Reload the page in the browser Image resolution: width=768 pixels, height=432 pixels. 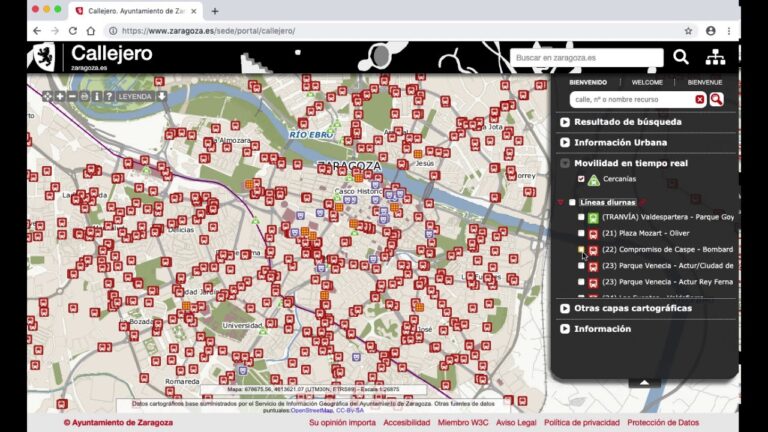(72, 31)
